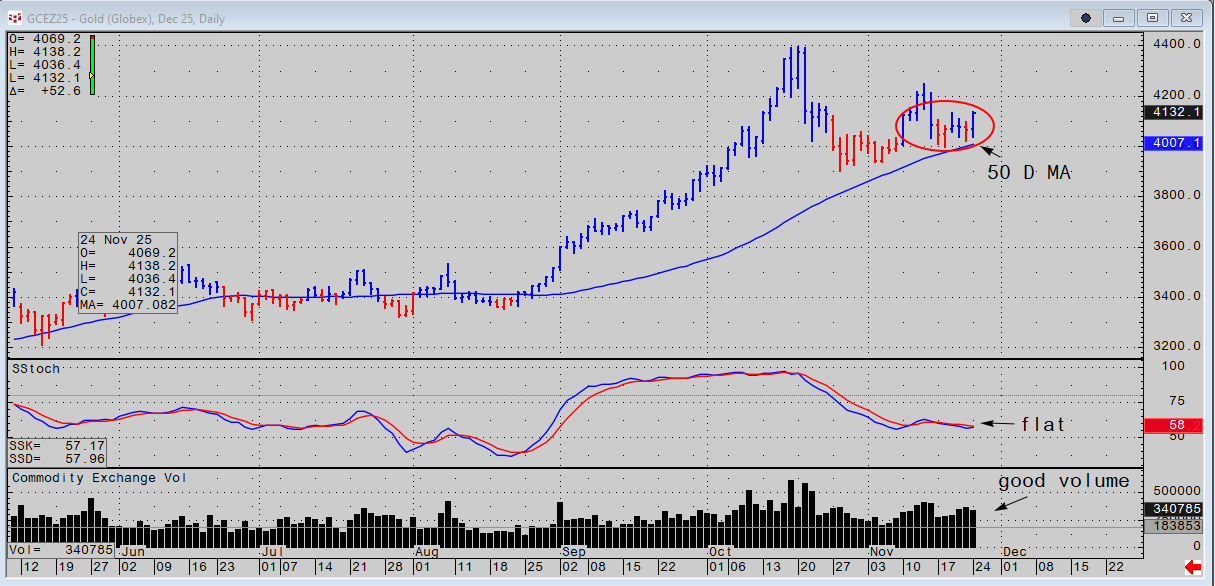The image size is (1215, 586).
Task: Click the 'SStoch' study label
Action: tap(37, 368)
